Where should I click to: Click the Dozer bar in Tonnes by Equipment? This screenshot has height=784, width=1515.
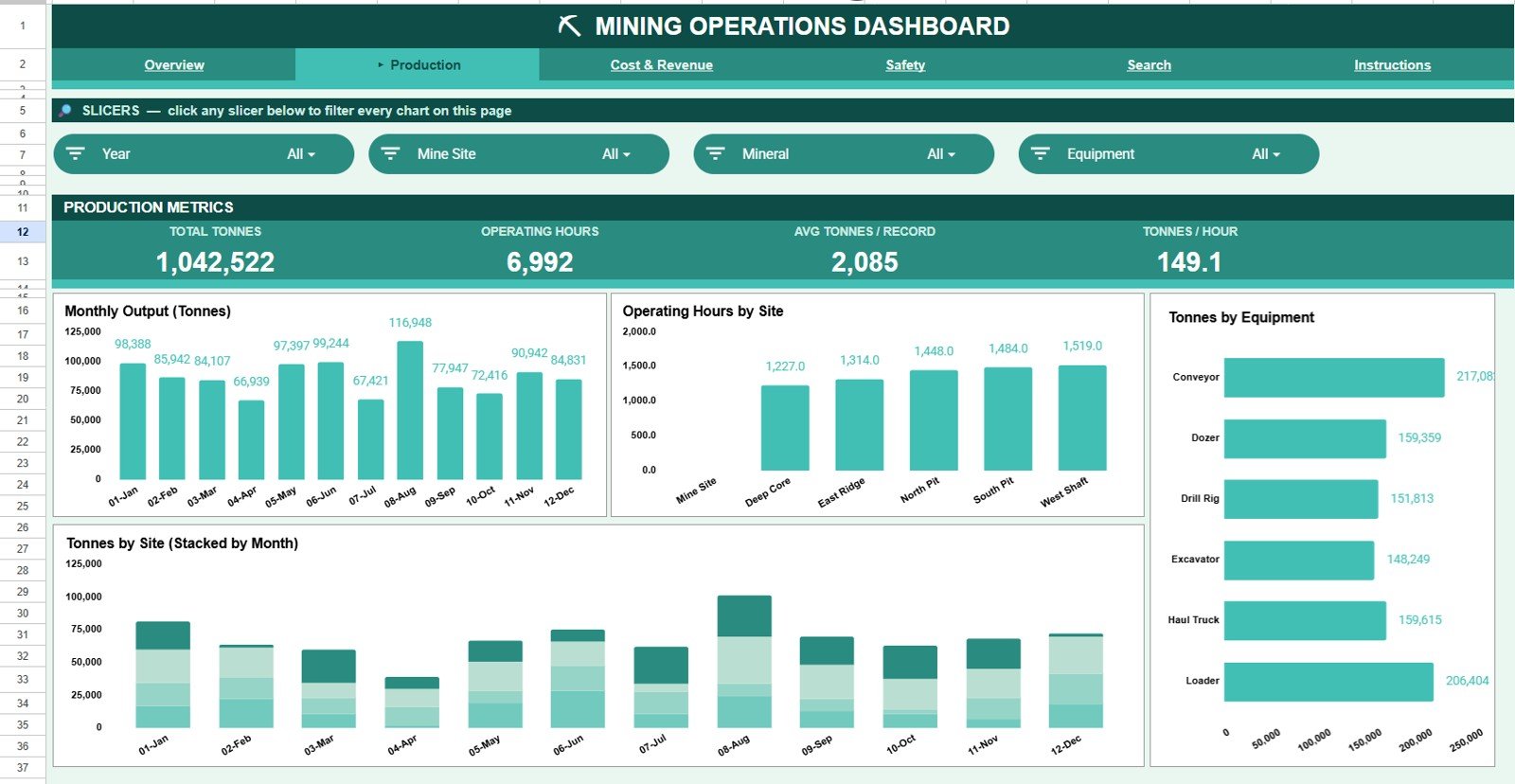(x=1305, y=438)
